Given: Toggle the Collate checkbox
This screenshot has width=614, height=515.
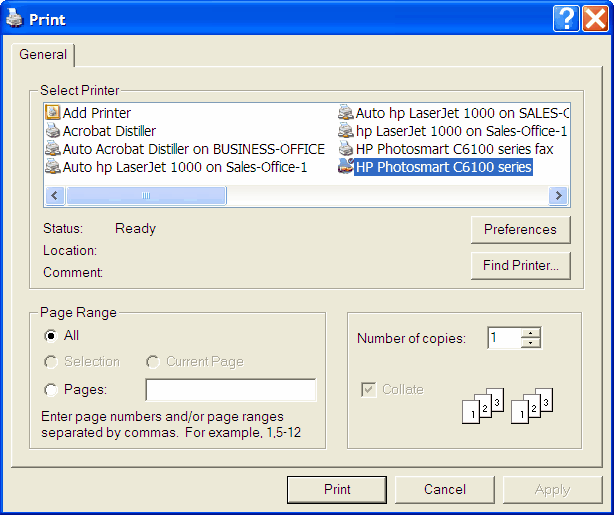Looking at the screenshot, I should (x=368, y=390).
